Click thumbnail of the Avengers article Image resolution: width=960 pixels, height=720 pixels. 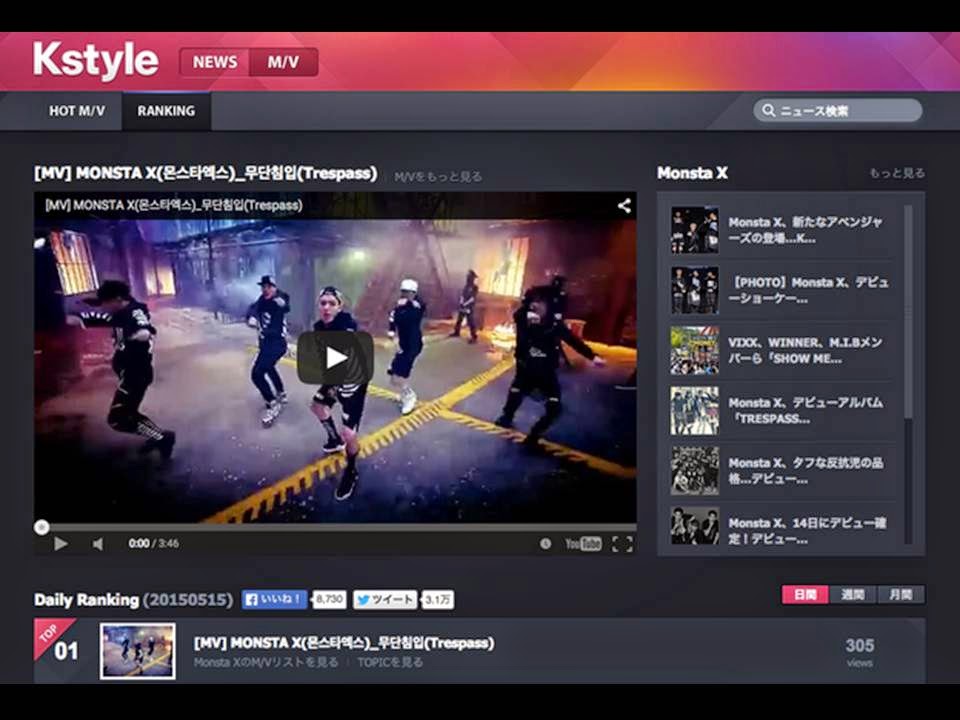tap(694, 230)
